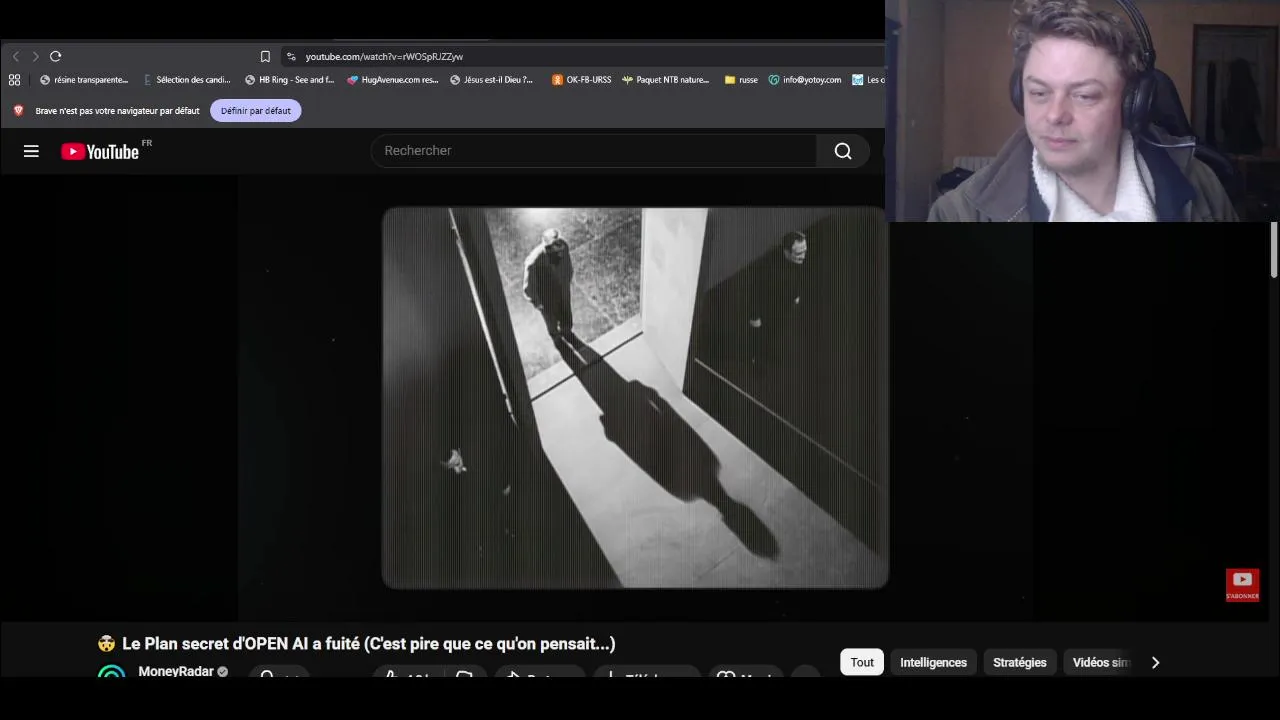Image resolution: width=1280 pixels, height=720 pixels.
Task: Go back with the browser back arrow
Action: [x=16, y=57]
